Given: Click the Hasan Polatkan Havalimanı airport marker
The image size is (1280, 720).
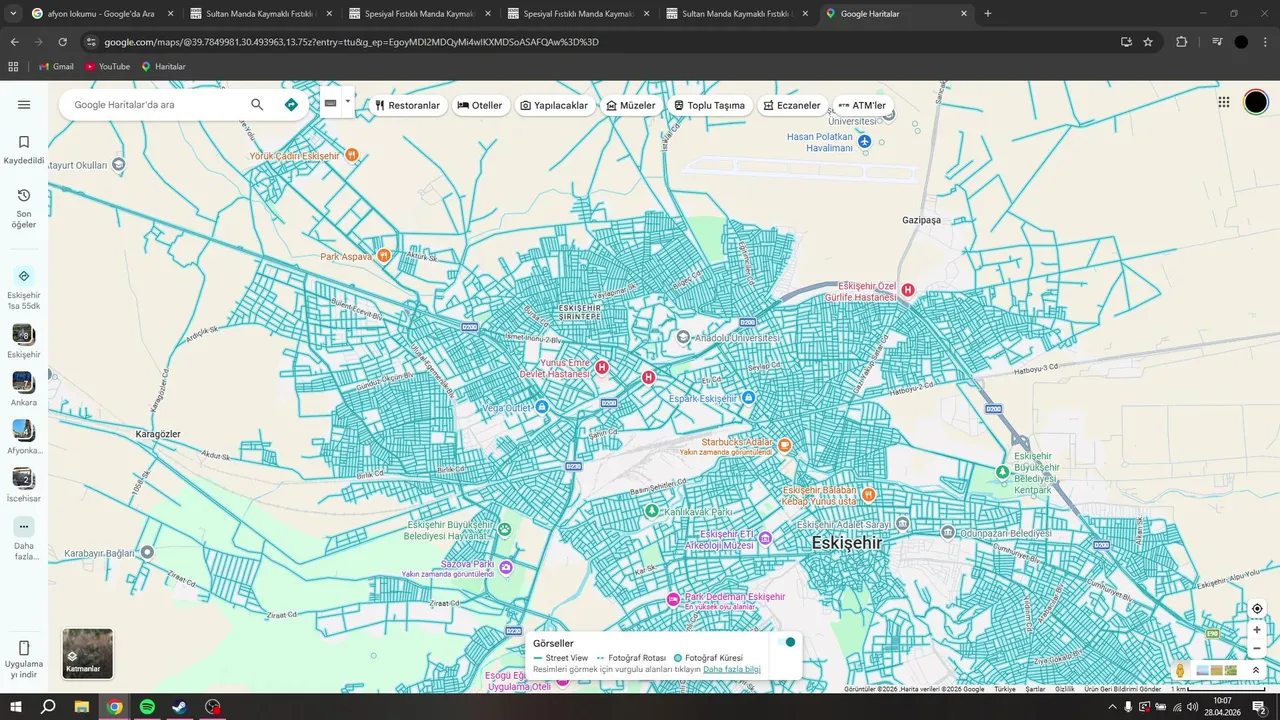Looking at the screenshot, I should (x=865, y=142).
